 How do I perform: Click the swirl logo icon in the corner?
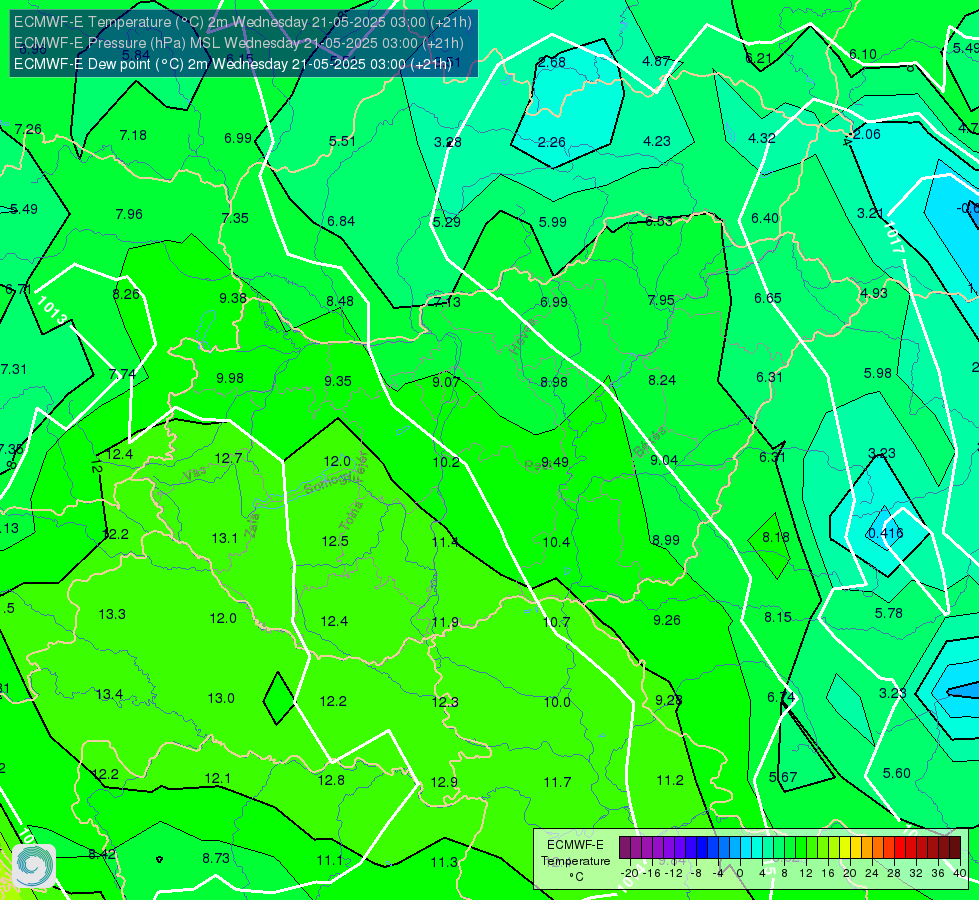point(33,866)
